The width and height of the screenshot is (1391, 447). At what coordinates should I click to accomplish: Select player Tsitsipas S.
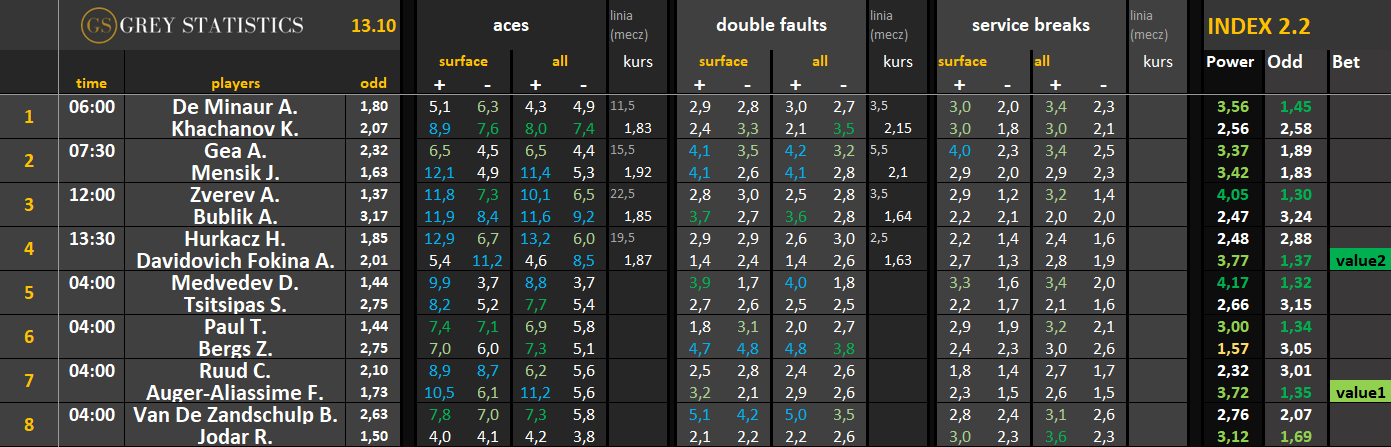click(235, 304)
